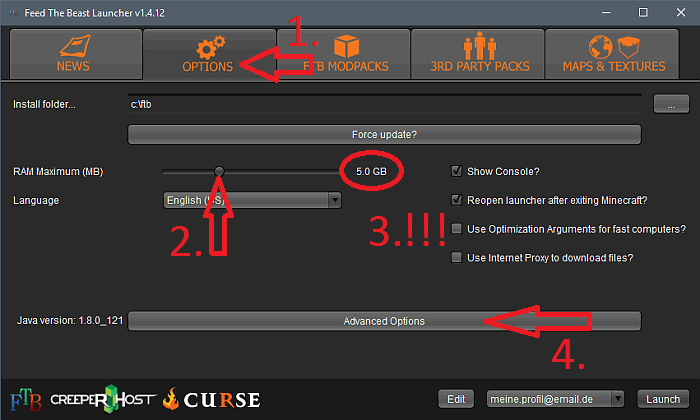Click the gears icon on Options tab
Screen dimensions: 700x420
point(208,46)
